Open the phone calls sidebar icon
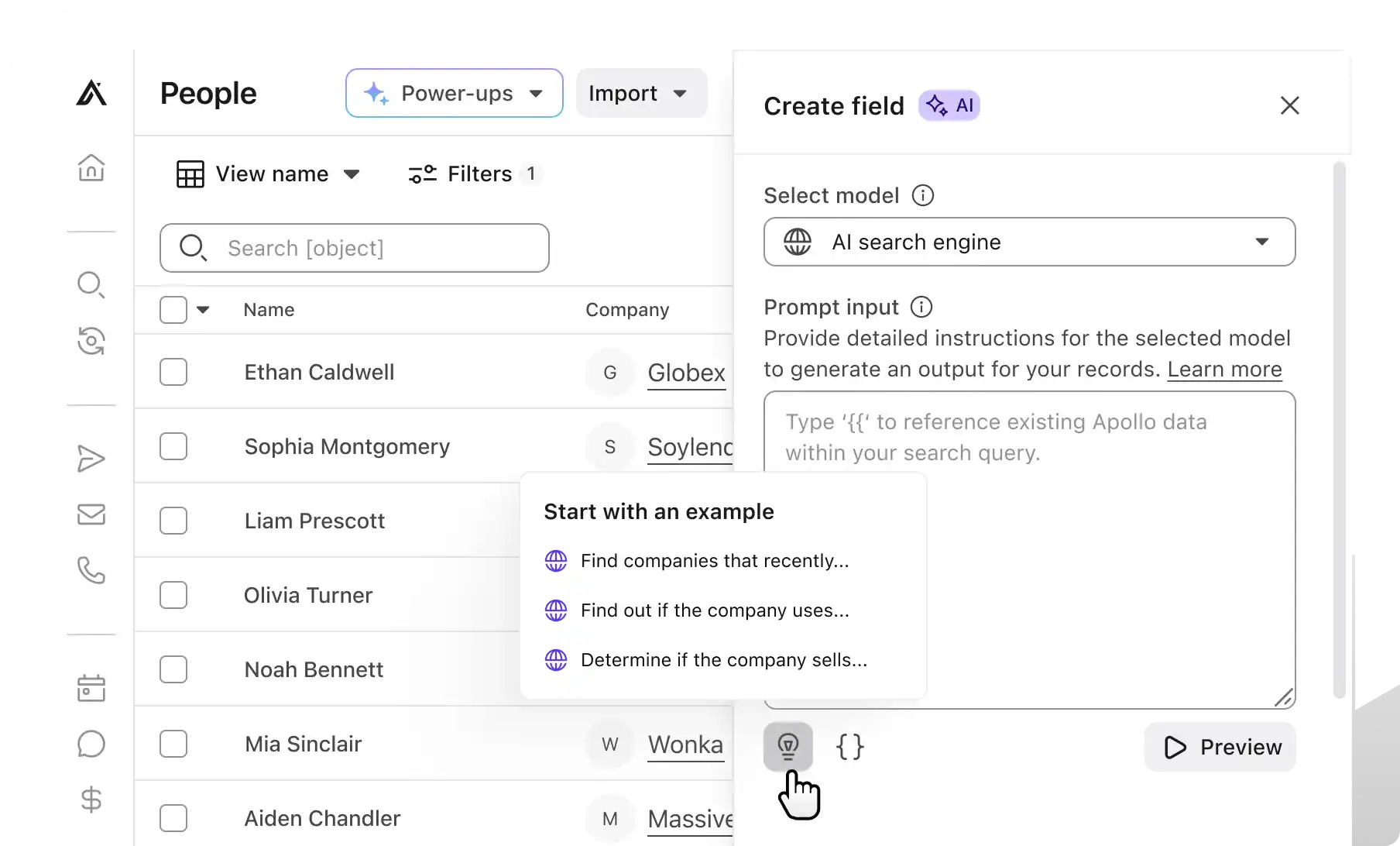 pyautogui.click(x=91, y=570)
